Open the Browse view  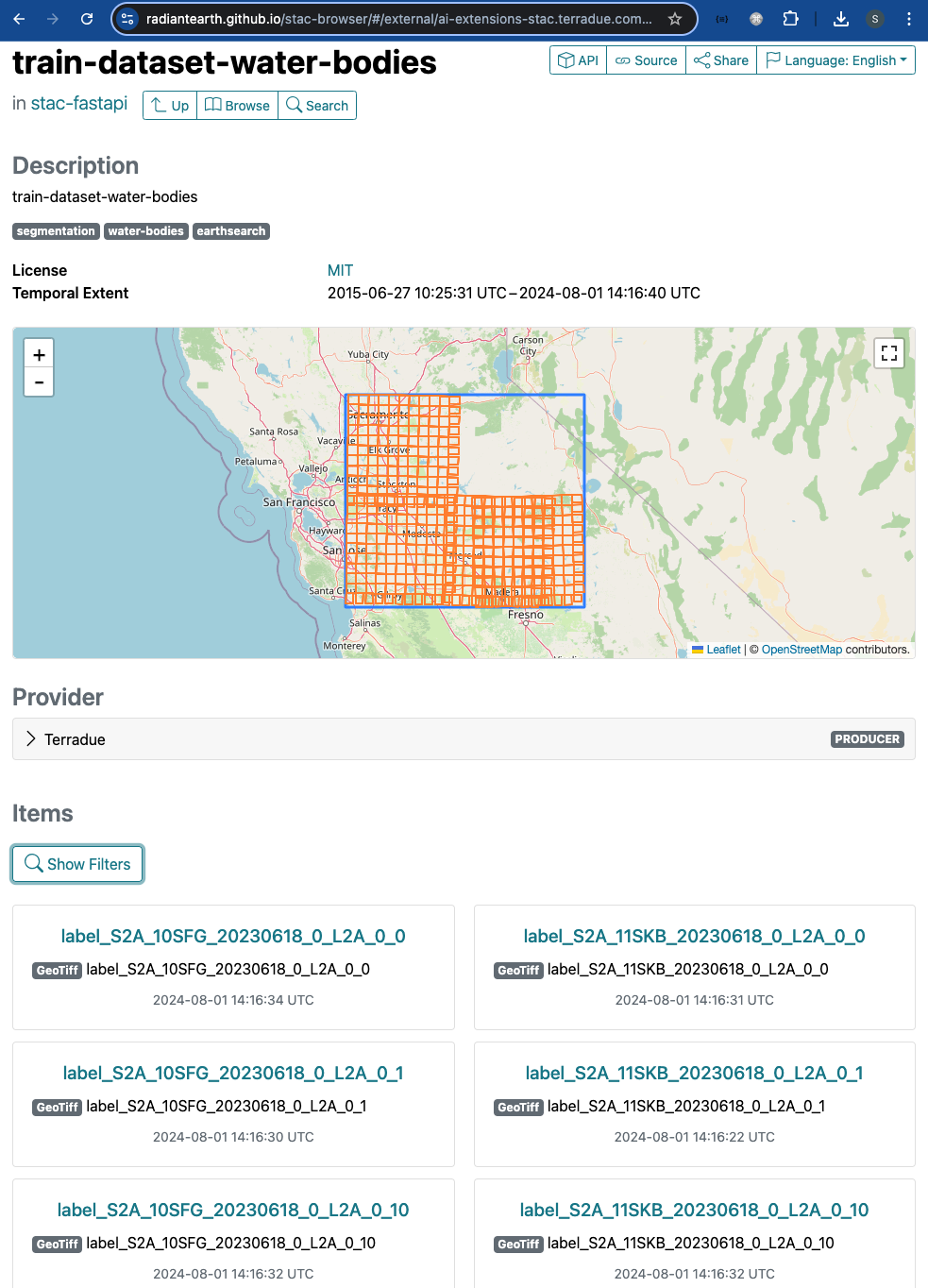[x=238, y=106]
